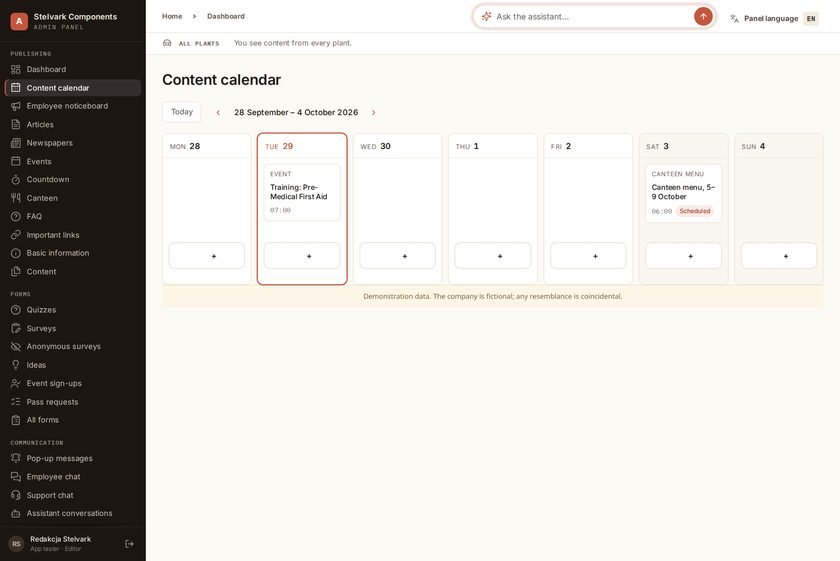Viewport: 840px width, 561px height.
Task: Click the Basic information info icon
Action: tap(16, 253)
